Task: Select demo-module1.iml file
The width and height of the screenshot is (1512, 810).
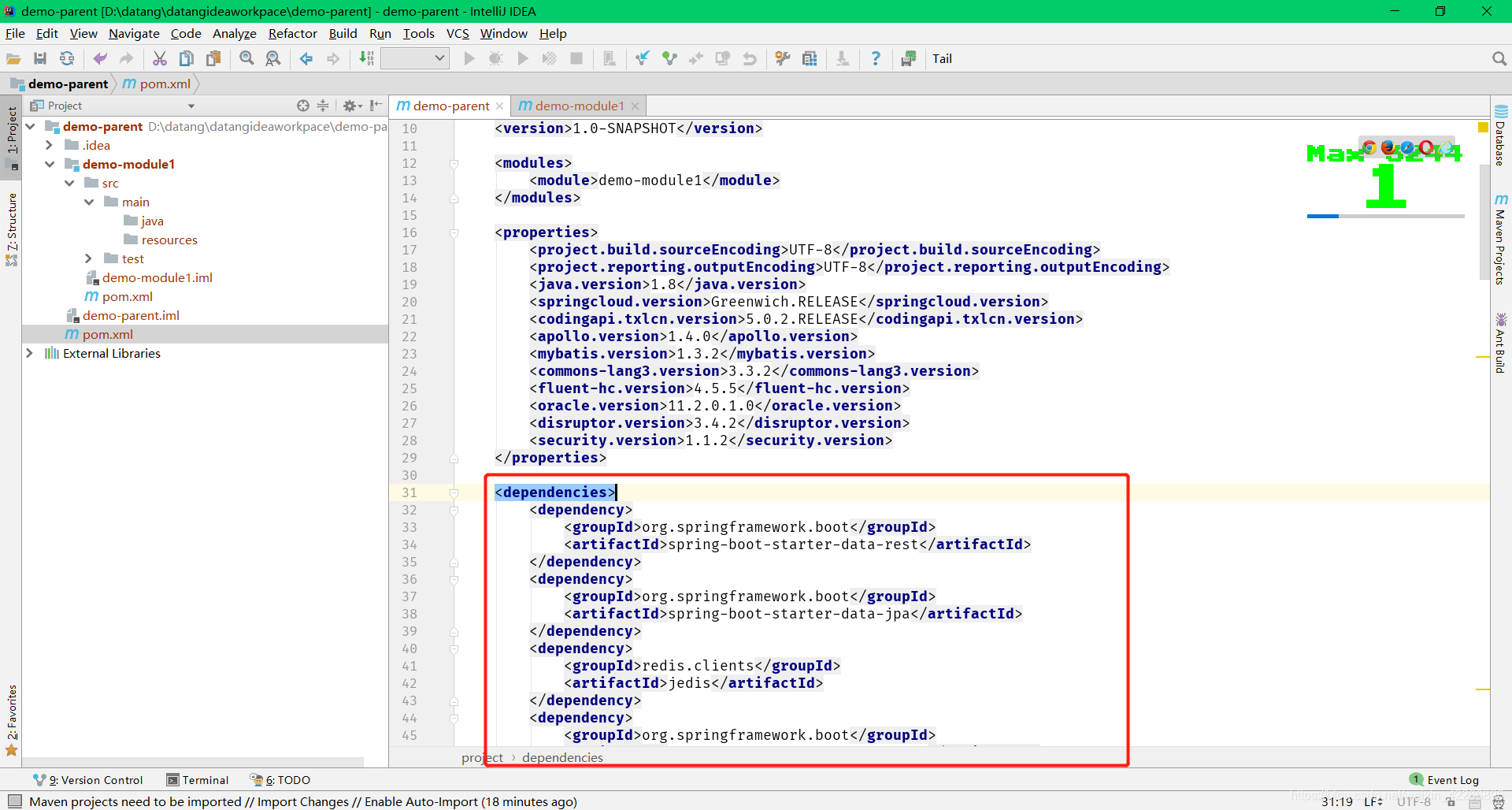Action: pos(157,277)
